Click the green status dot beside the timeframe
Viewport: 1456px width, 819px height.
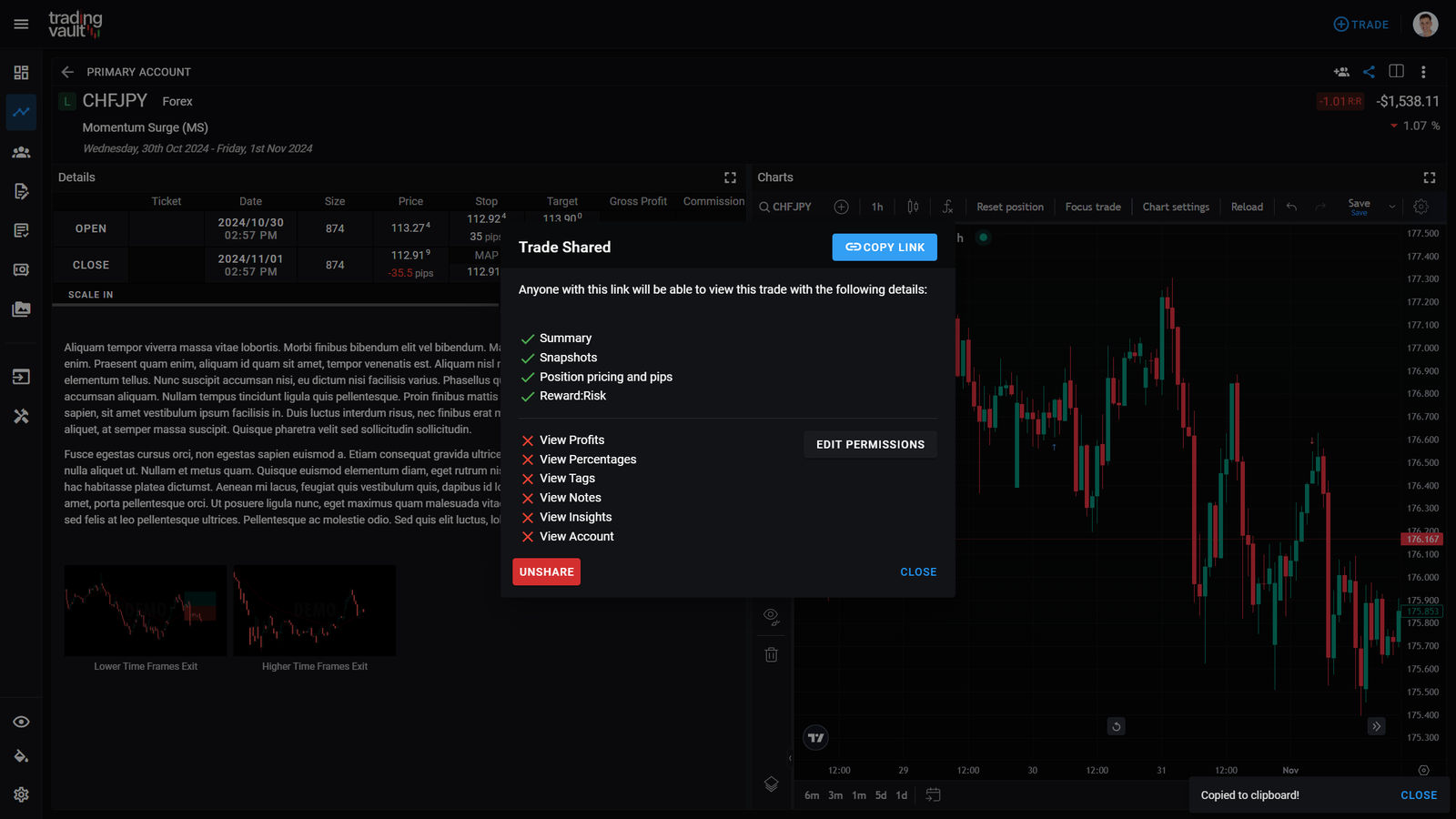tap(983, 238)
